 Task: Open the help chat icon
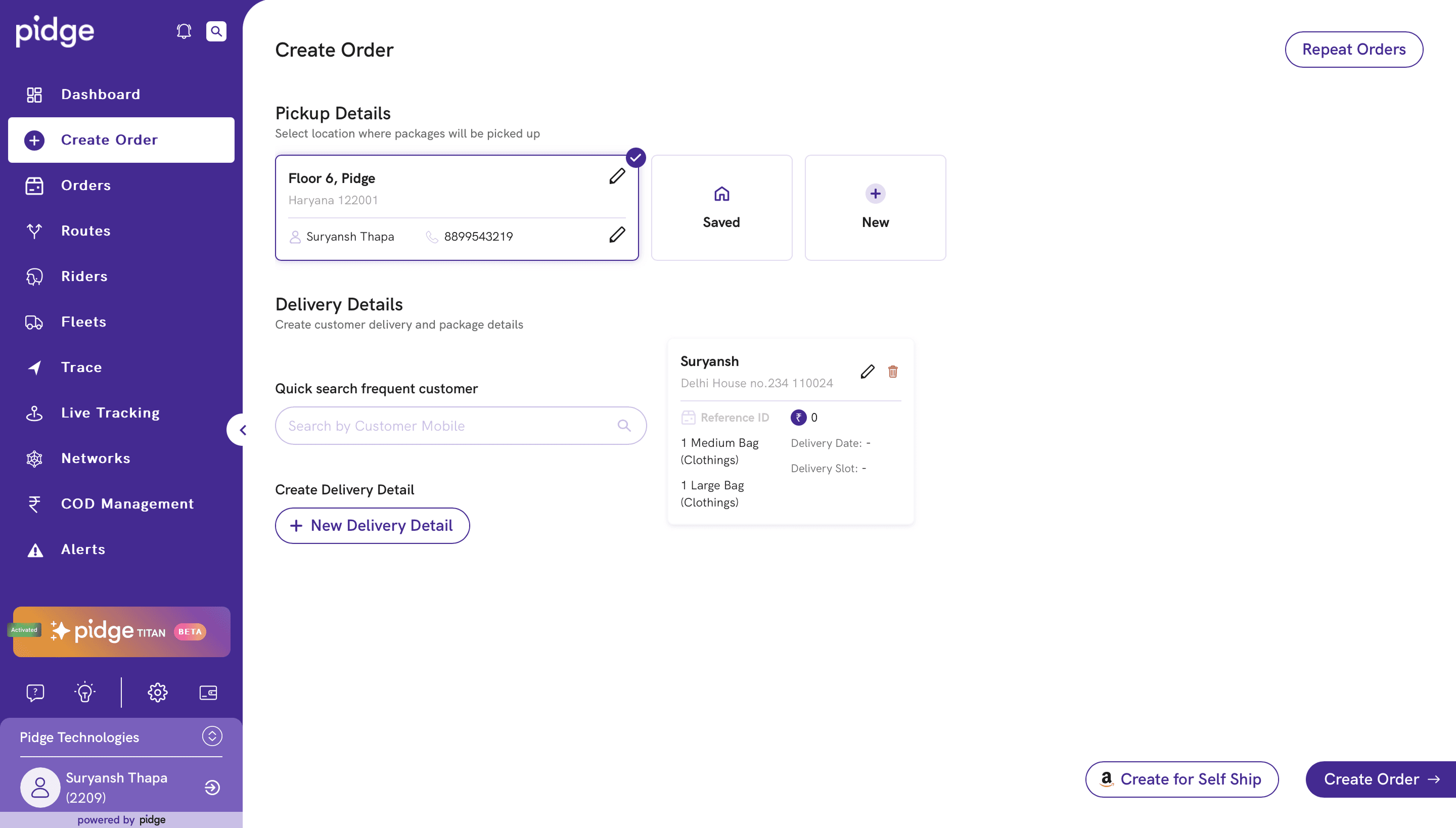coord(35,692)
